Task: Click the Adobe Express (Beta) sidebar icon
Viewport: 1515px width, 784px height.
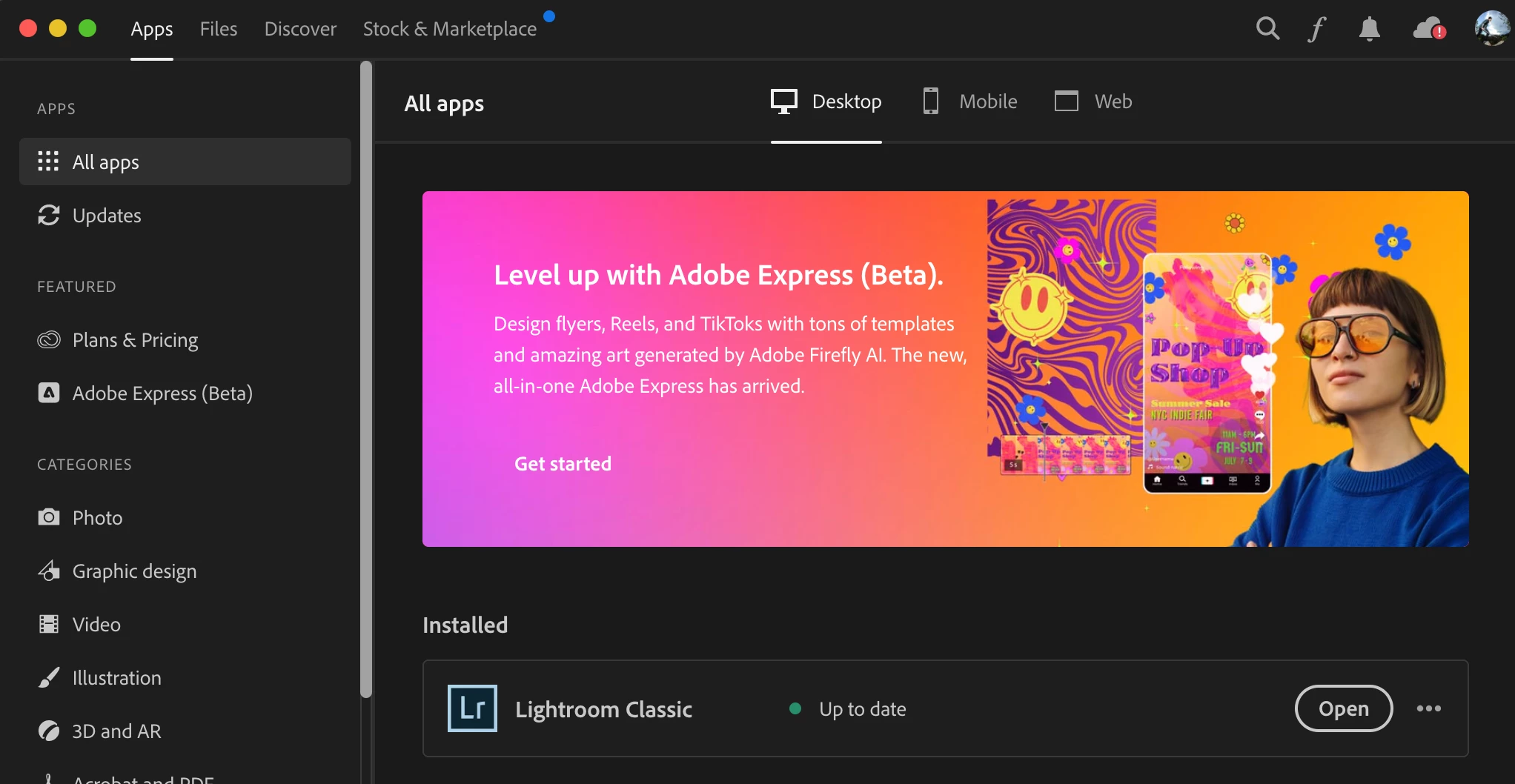Action: point(48,393)
